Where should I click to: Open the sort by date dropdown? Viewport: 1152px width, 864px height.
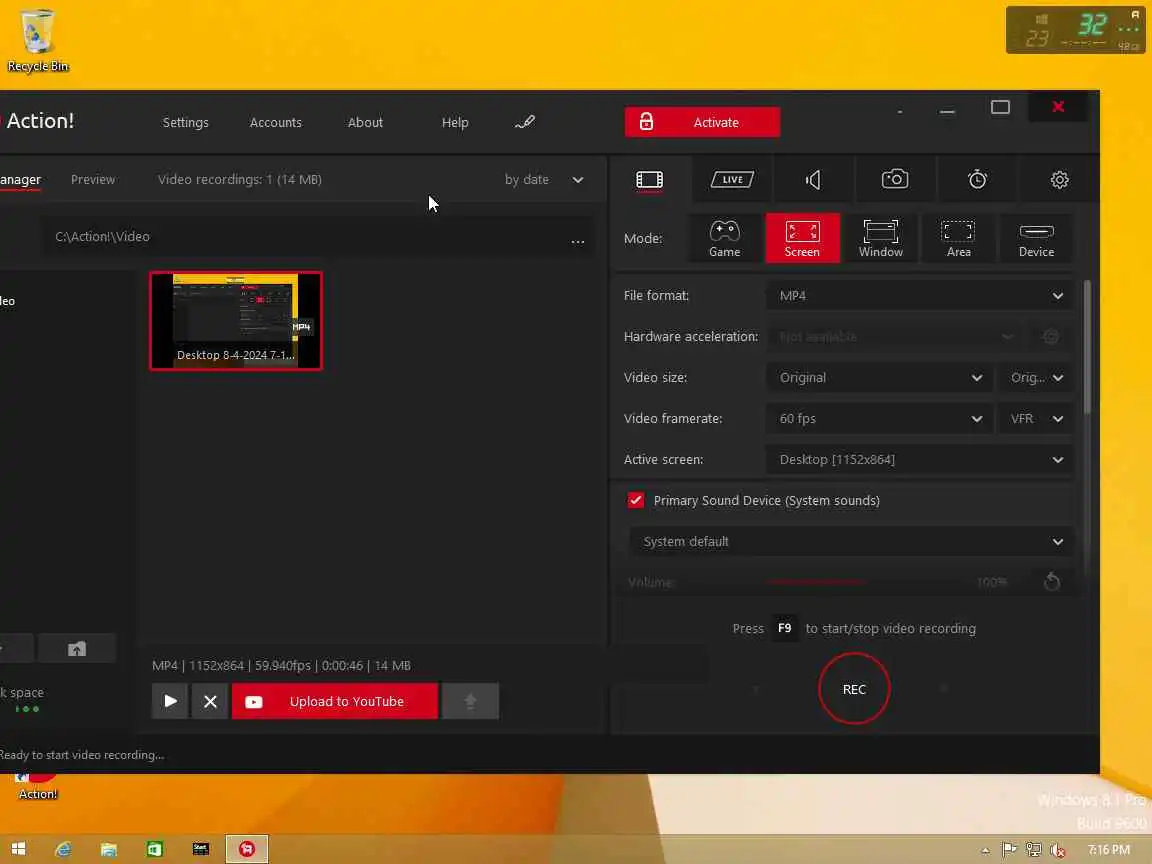[x=544, y=179]
